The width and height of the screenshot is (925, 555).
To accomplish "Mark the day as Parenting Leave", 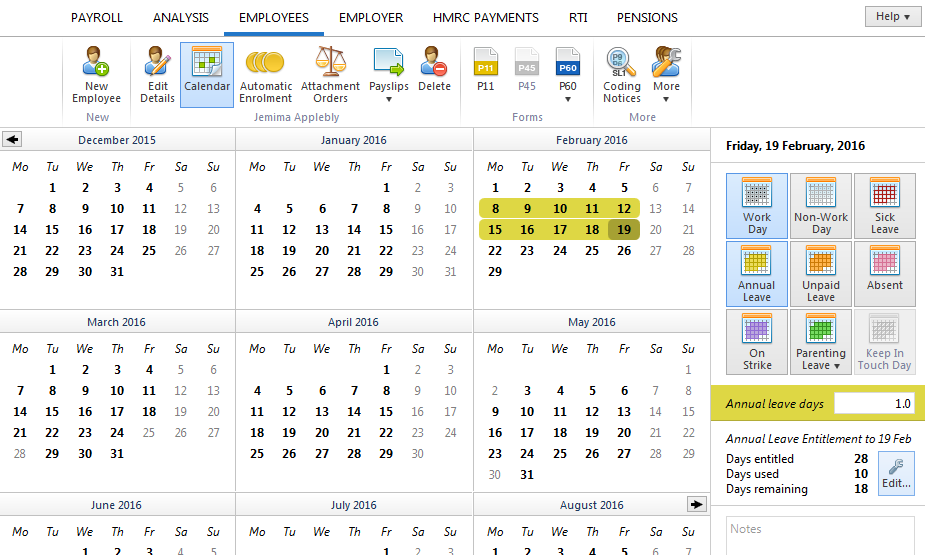I will pos(821,341).
